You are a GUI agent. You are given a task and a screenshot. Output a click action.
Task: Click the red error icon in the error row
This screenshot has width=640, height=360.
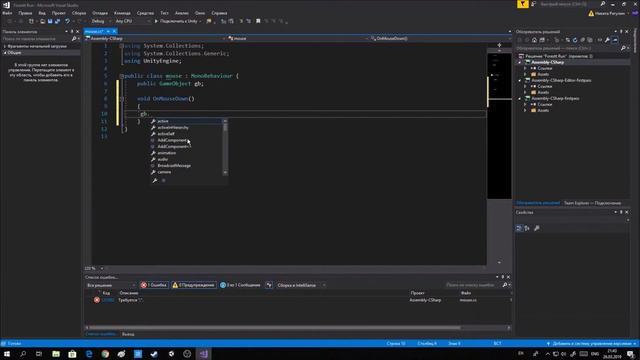point(97,300)
